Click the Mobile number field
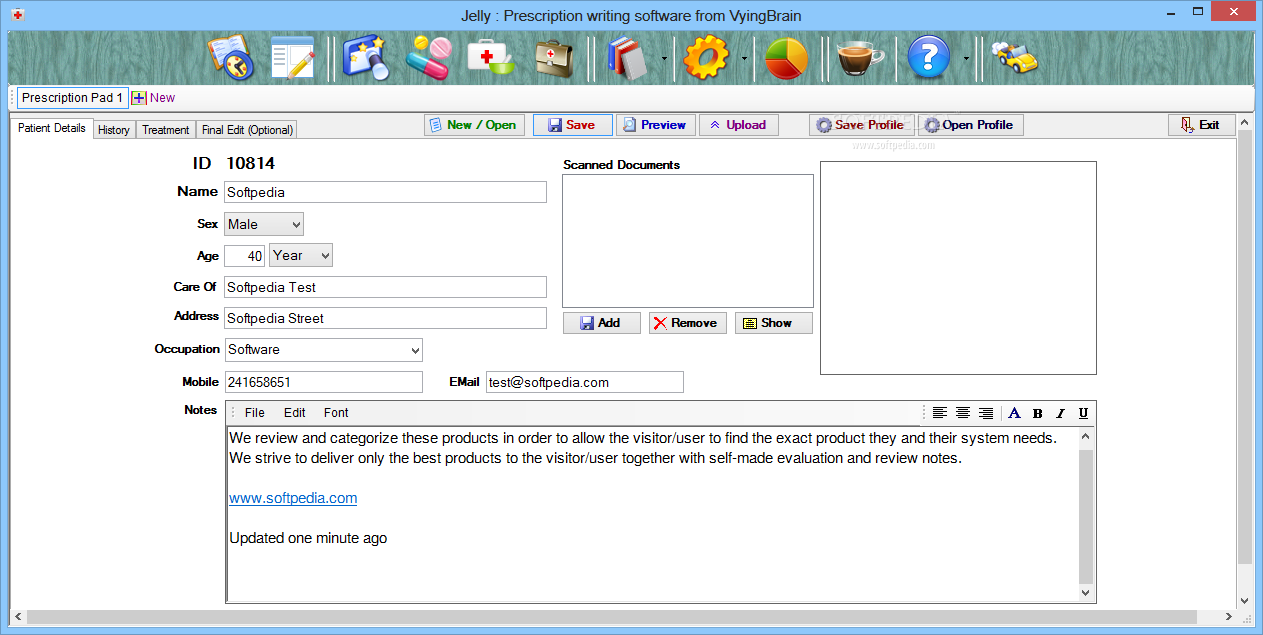 point(323,382)
